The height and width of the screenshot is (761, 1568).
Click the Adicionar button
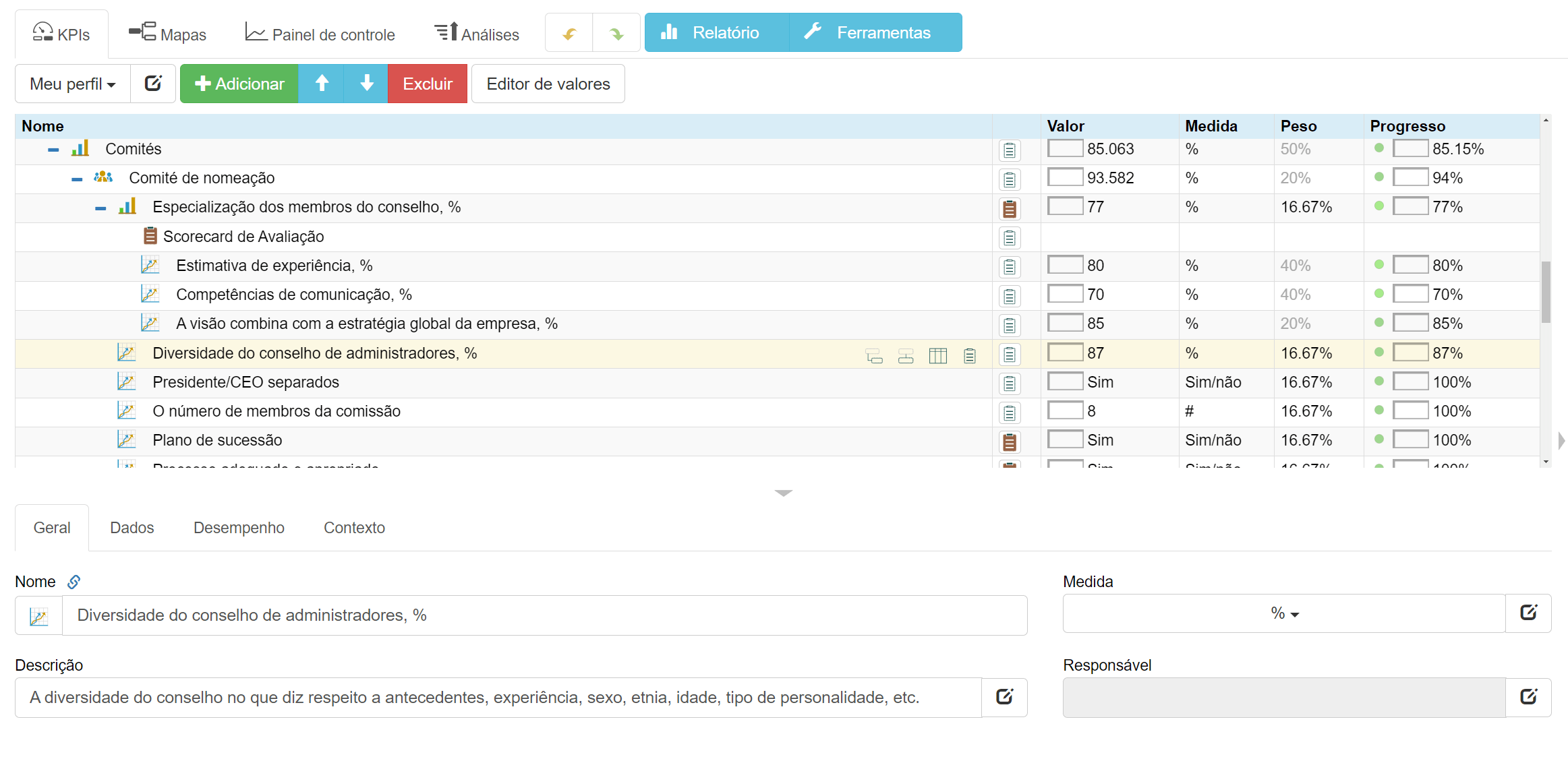[239, 83]
